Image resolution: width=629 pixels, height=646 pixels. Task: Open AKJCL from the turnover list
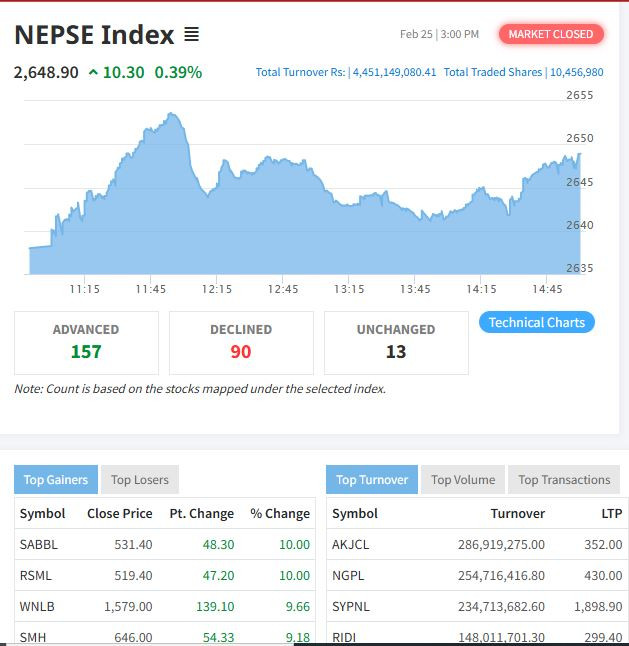tap(350, 545)
